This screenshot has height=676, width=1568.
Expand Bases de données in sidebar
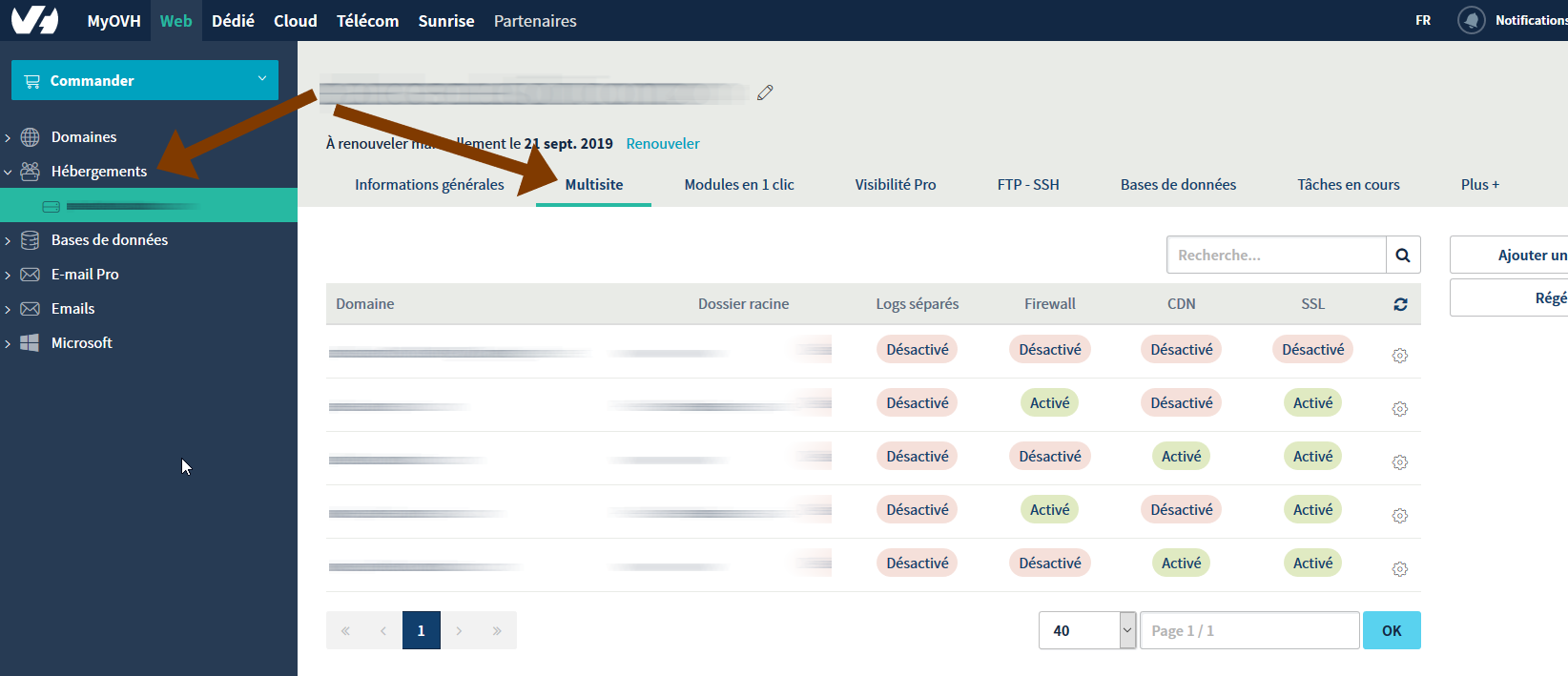(x=8, y=241)
